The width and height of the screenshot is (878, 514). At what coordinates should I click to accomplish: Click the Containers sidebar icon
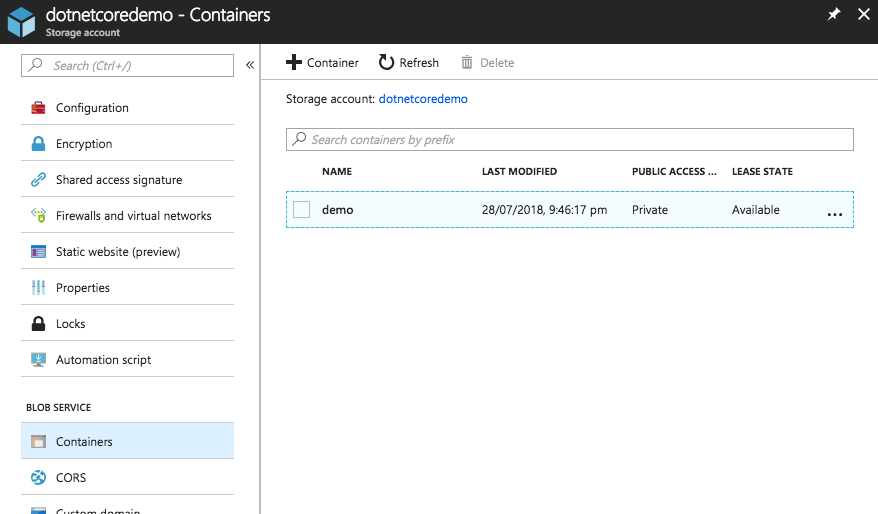(x=38, y=441)
